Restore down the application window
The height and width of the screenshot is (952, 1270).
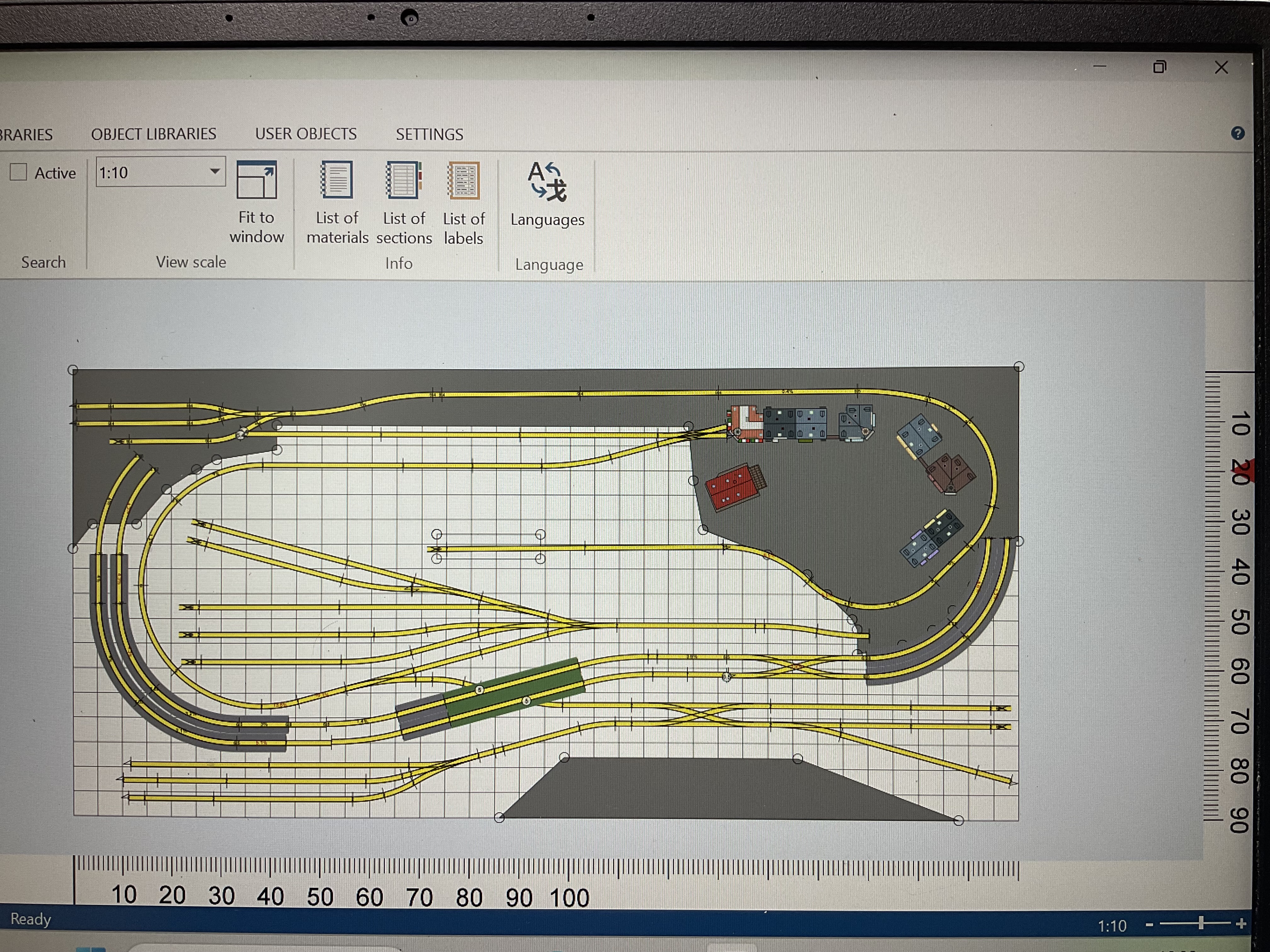(1159, 67)
